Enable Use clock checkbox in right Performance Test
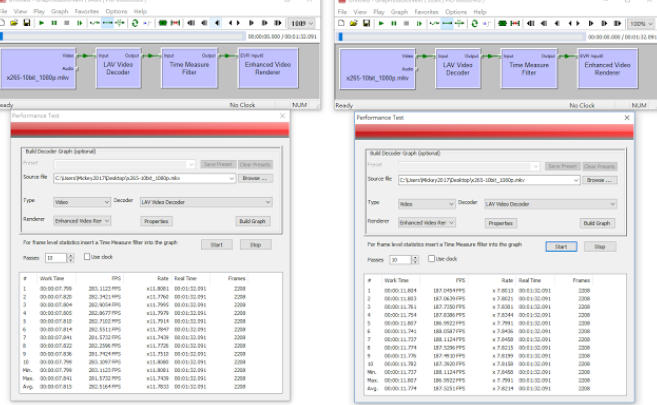Viewport: 657px width, 405px height. coord(431,259)
